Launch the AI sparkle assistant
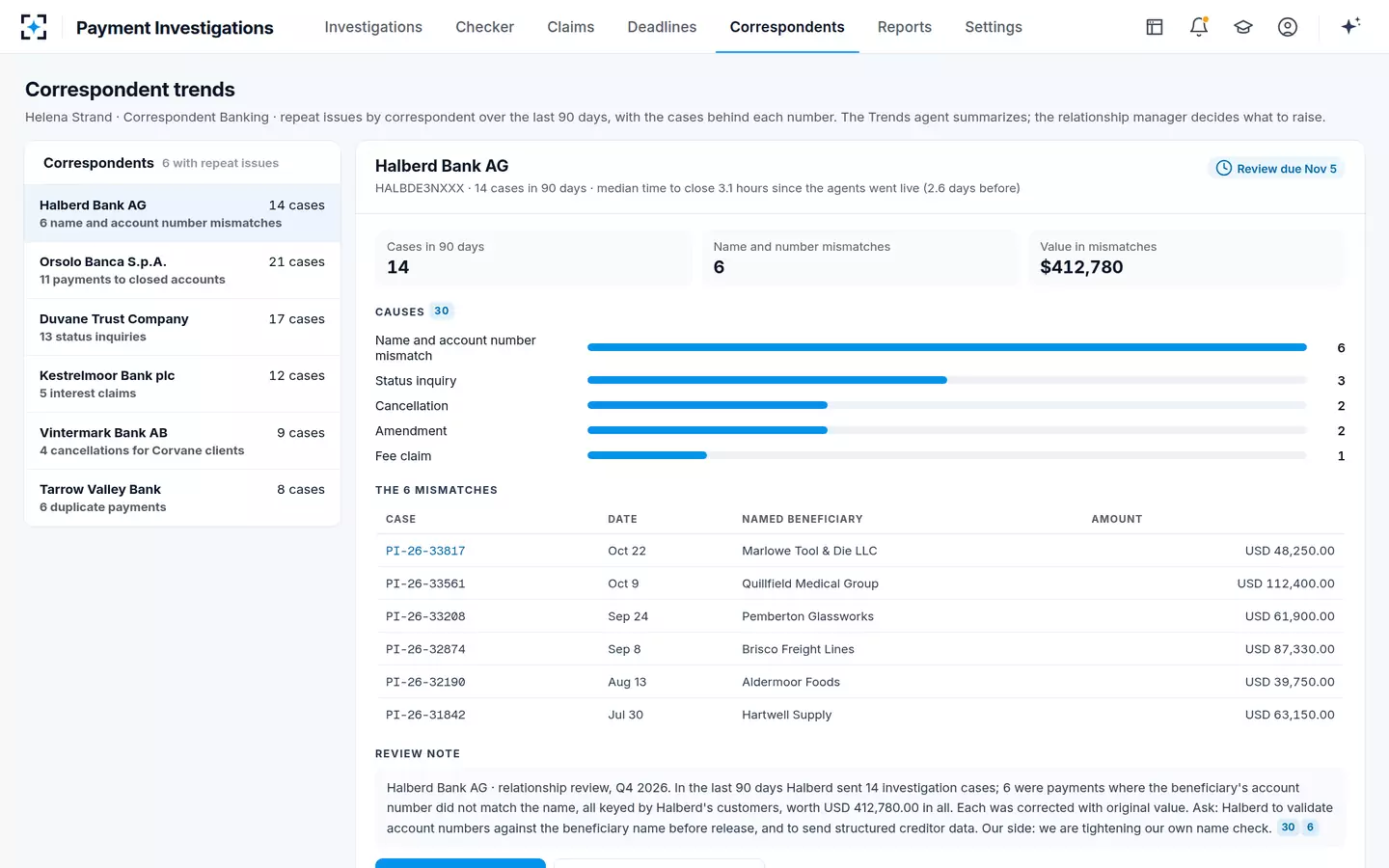This screenshot has height=868, width=1389. [1350, 26]
